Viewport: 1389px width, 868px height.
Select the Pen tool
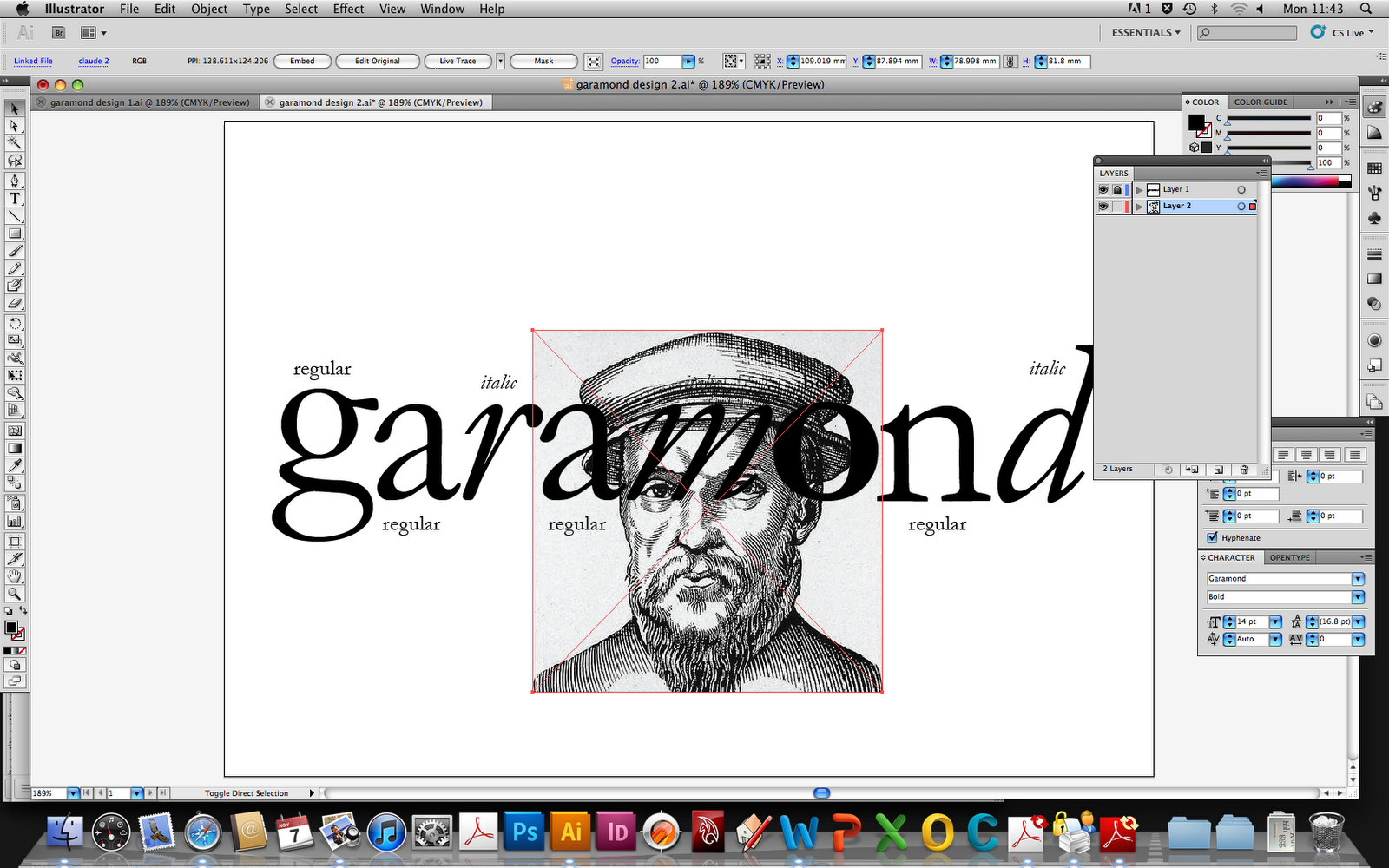15,181
